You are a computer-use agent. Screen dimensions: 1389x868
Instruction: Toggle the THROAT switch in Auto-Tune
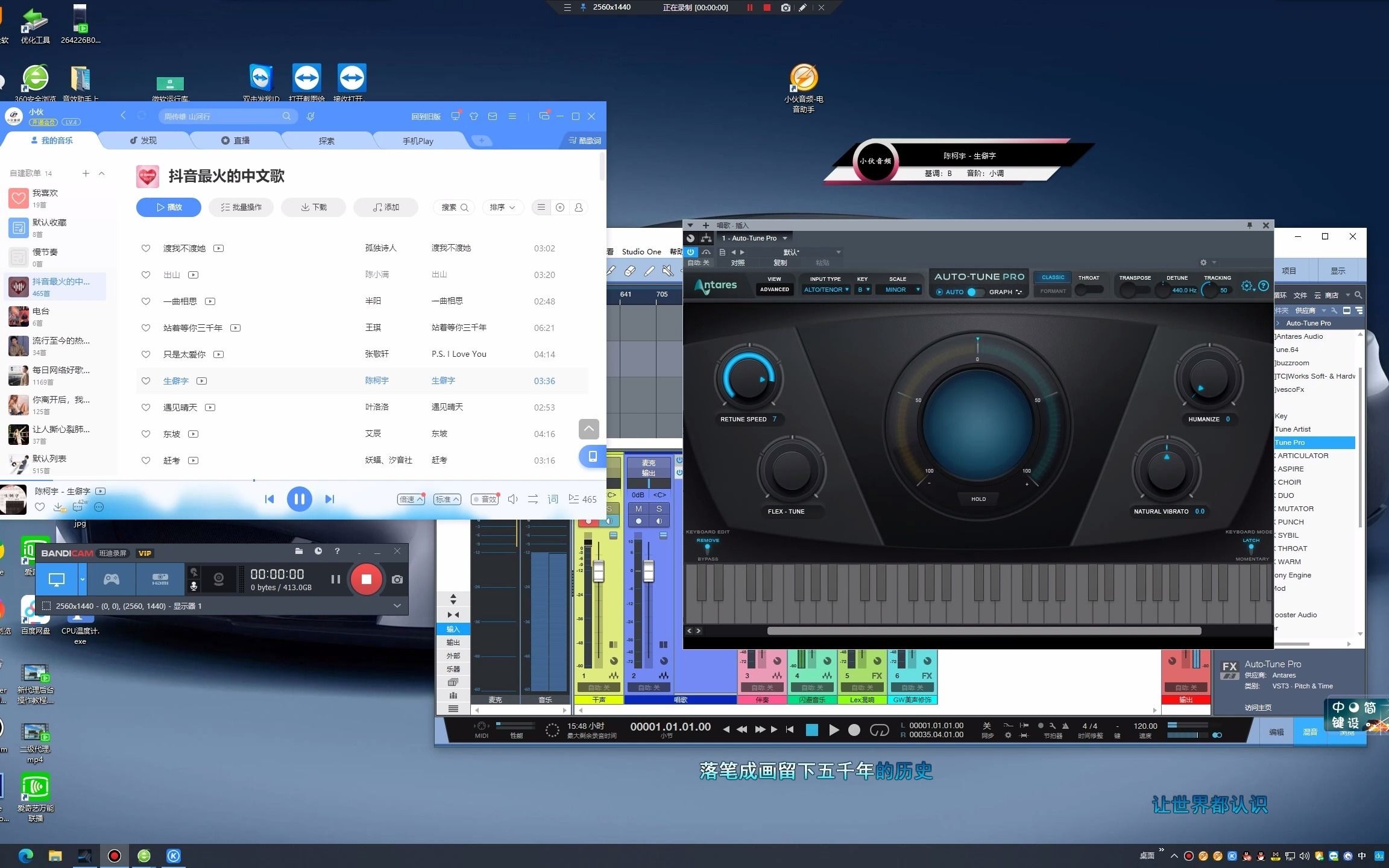(1089, 290)
